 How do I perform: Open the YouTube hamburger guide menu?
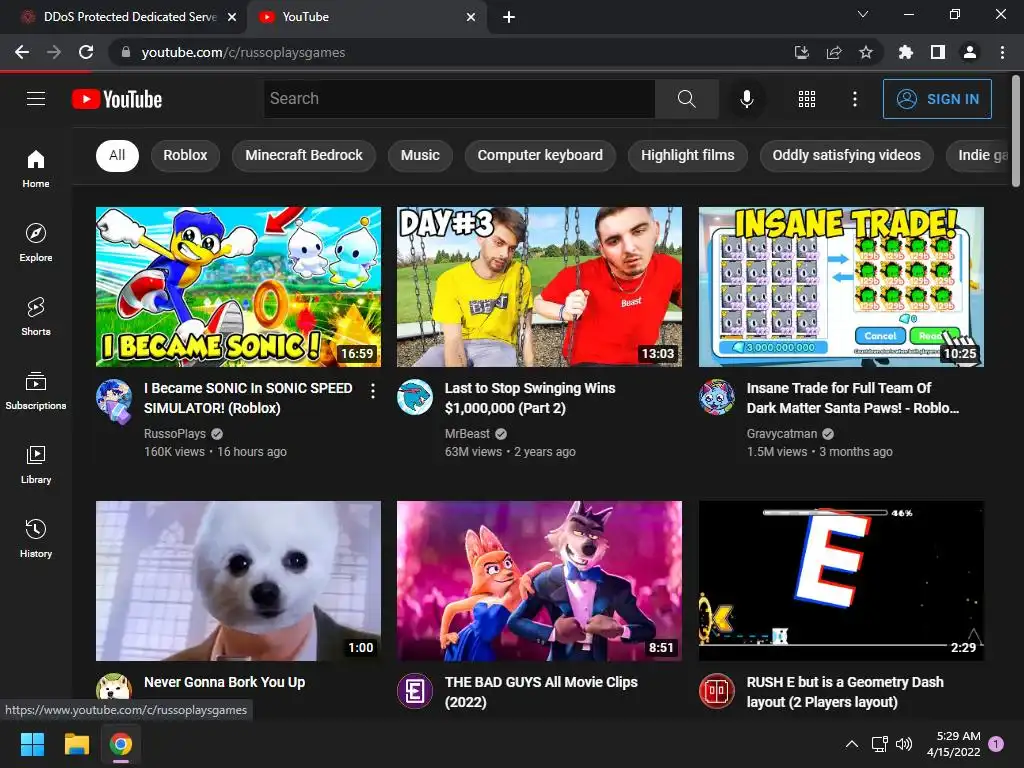[36, 99]
